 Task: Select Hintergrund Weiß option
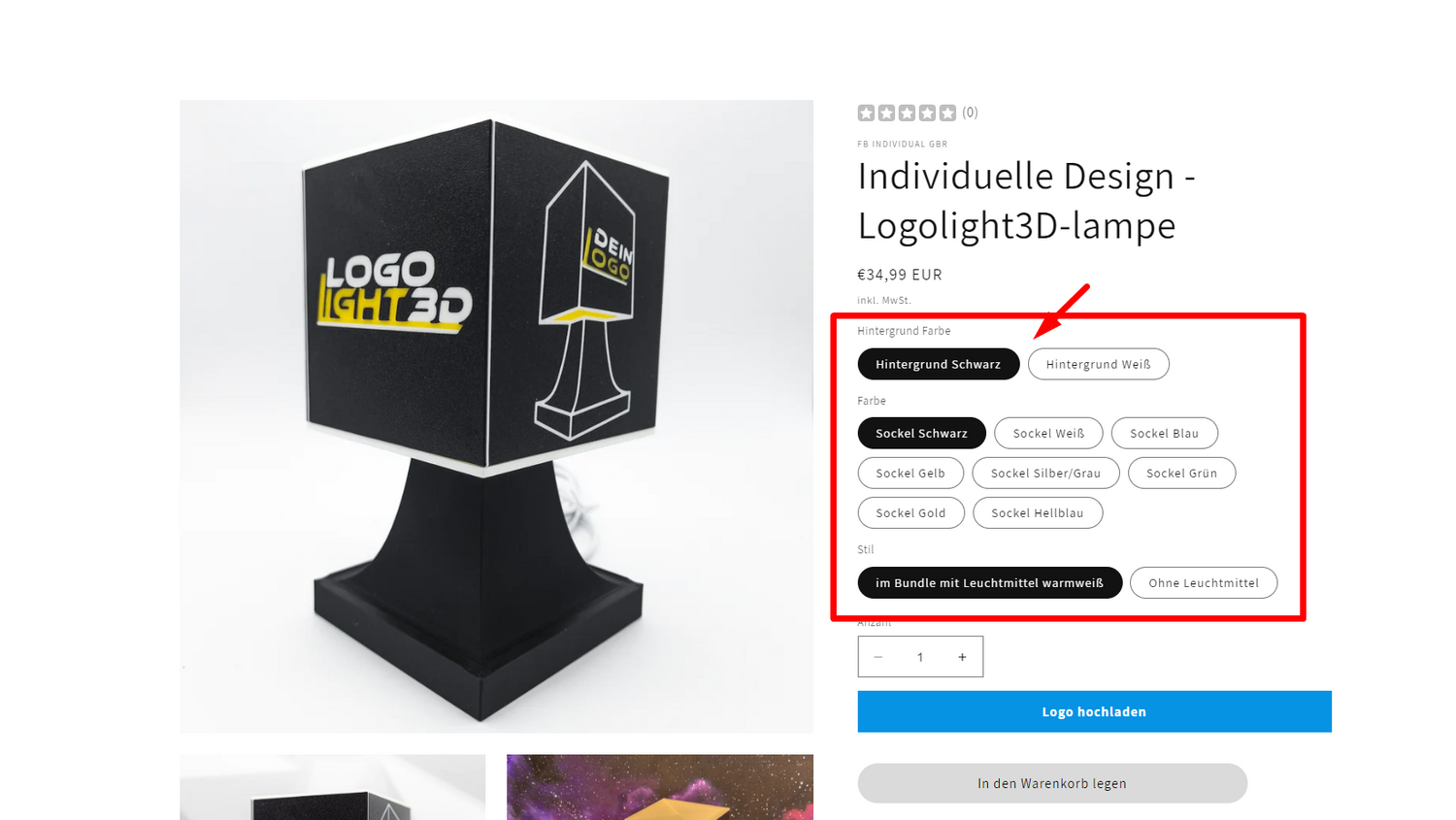(1098, 364)
